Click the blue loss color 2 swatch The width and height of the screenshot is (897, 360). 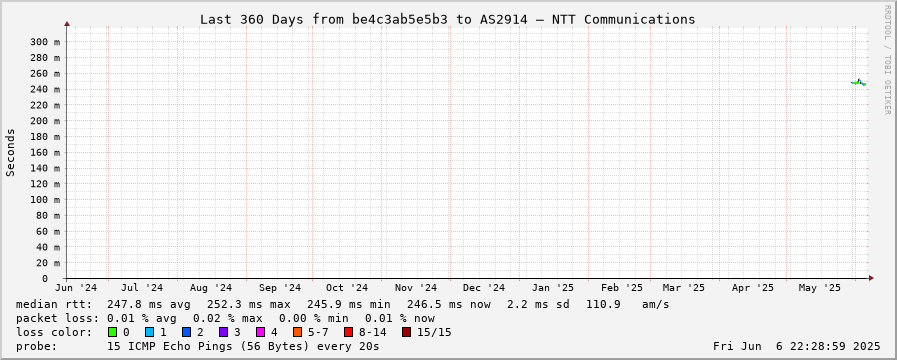[186, 332]
